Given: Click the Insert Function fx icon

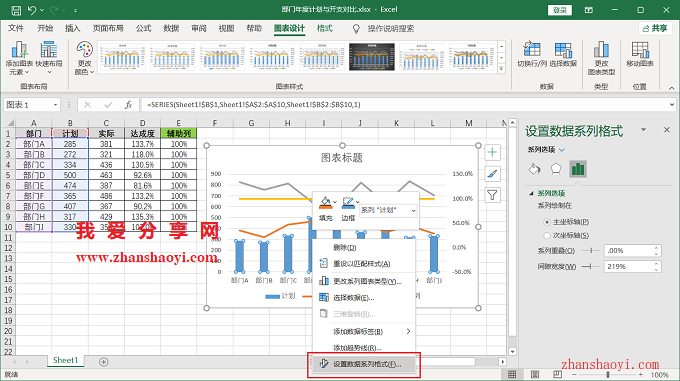Looking at the screenshot, I should point(128,105).
